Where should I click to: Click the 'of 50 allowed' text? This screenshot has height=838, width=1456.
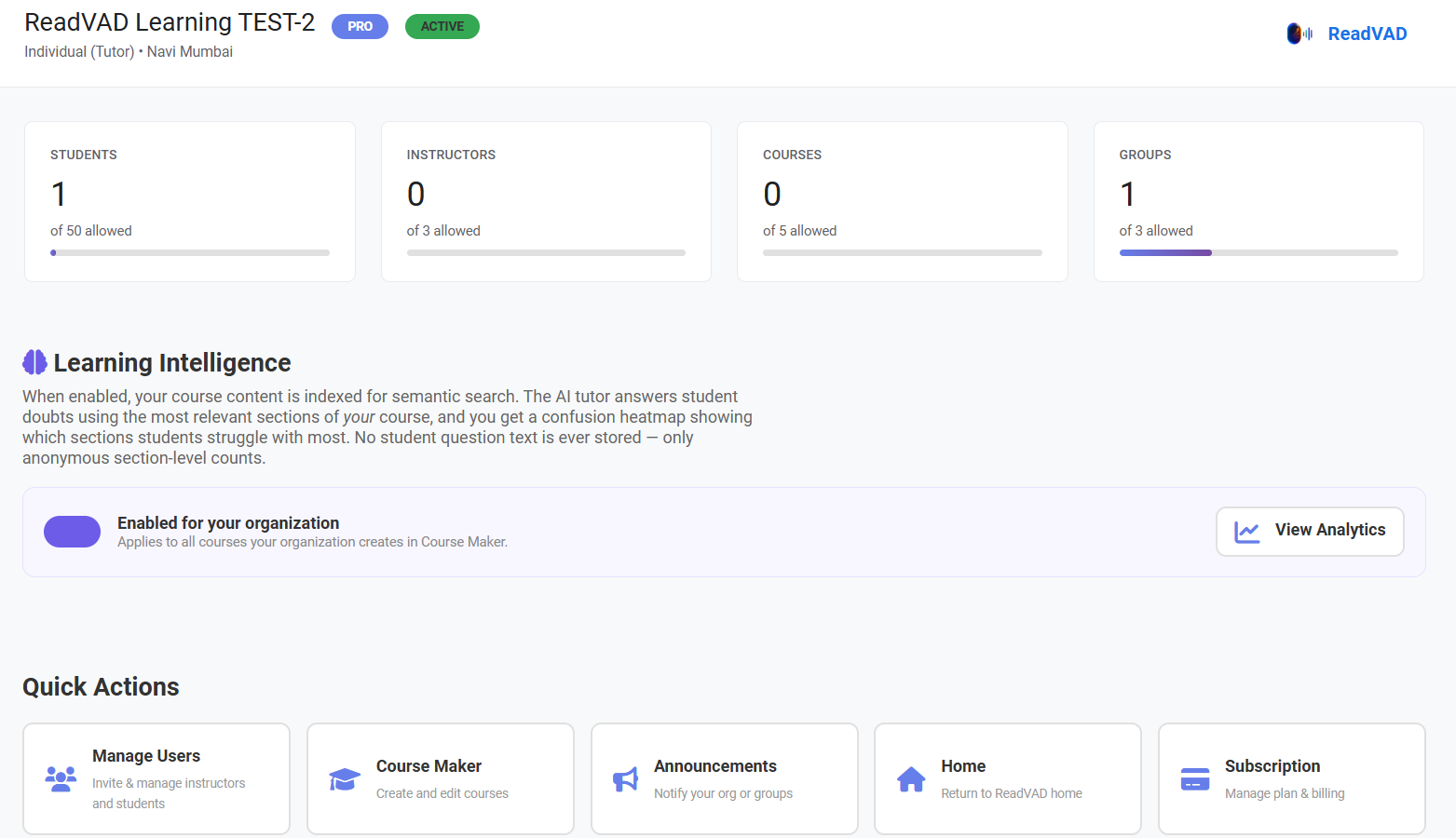(91, 231)
